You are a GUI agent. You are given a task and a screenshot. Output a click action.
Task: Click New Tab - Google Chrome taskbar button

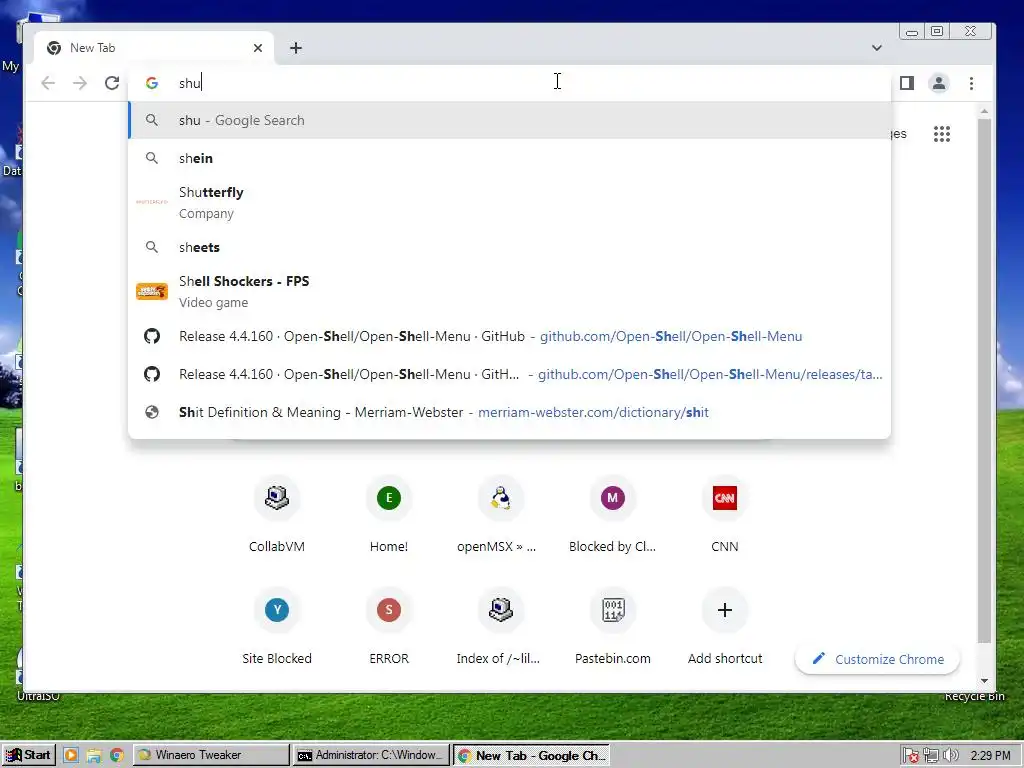(531, 755)
